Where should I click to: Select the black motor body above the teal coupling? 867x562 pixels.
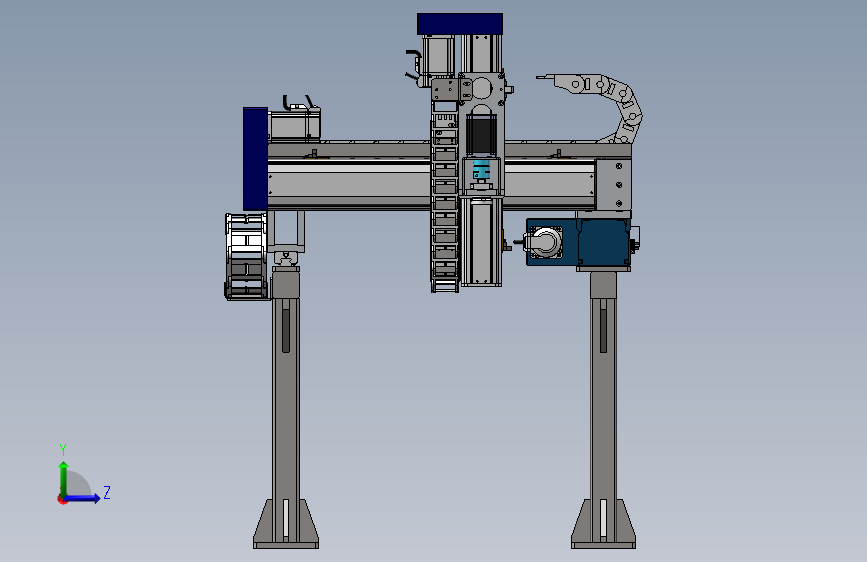point(481,134)
